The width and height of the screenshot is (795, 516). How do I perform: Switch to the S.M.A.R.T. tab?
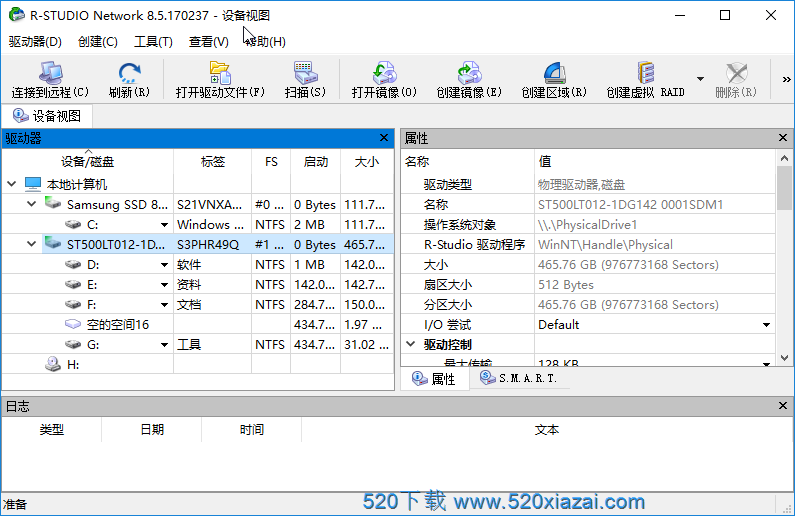click(519, 378)
